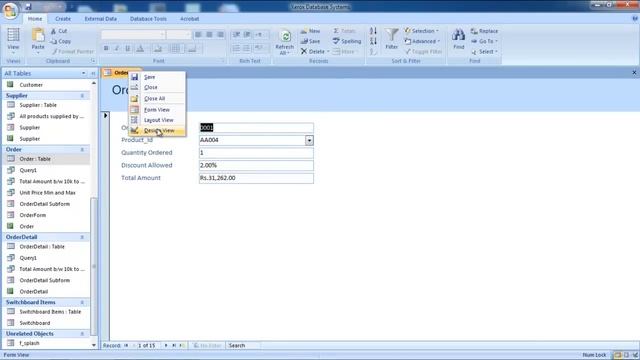
Task: Toggle Italic formatting
Action: coord(117,49)
